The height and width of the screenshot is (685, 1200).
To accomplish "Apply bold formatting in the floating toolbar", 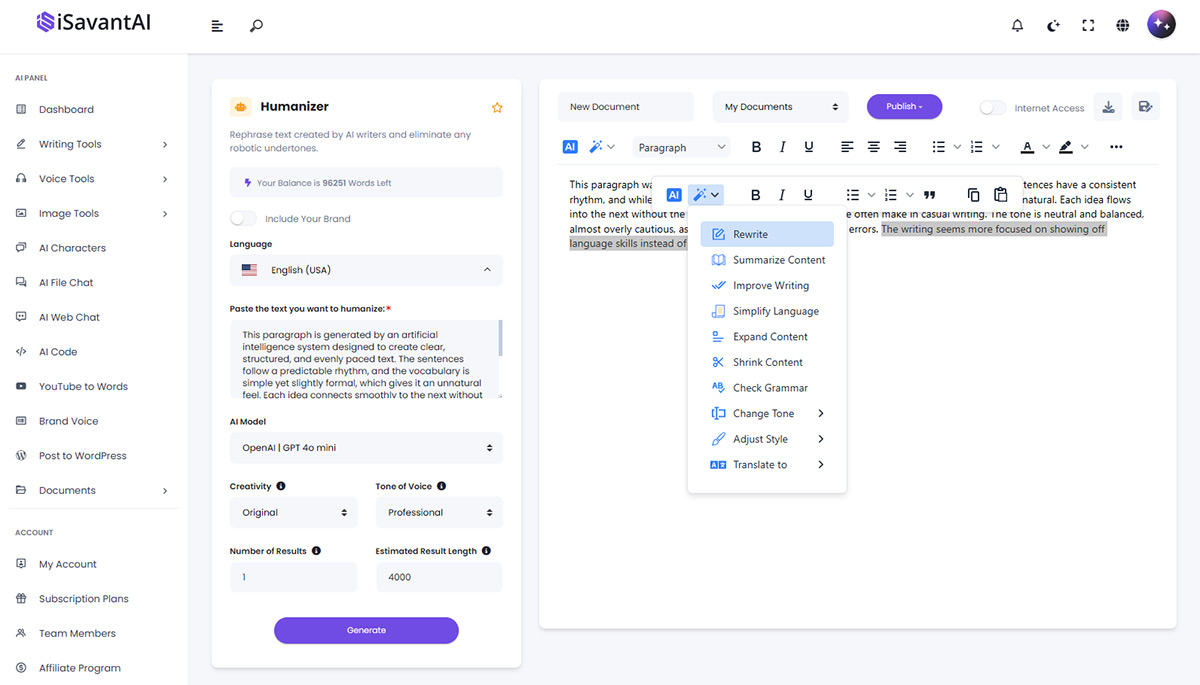I will coord(756,194).
